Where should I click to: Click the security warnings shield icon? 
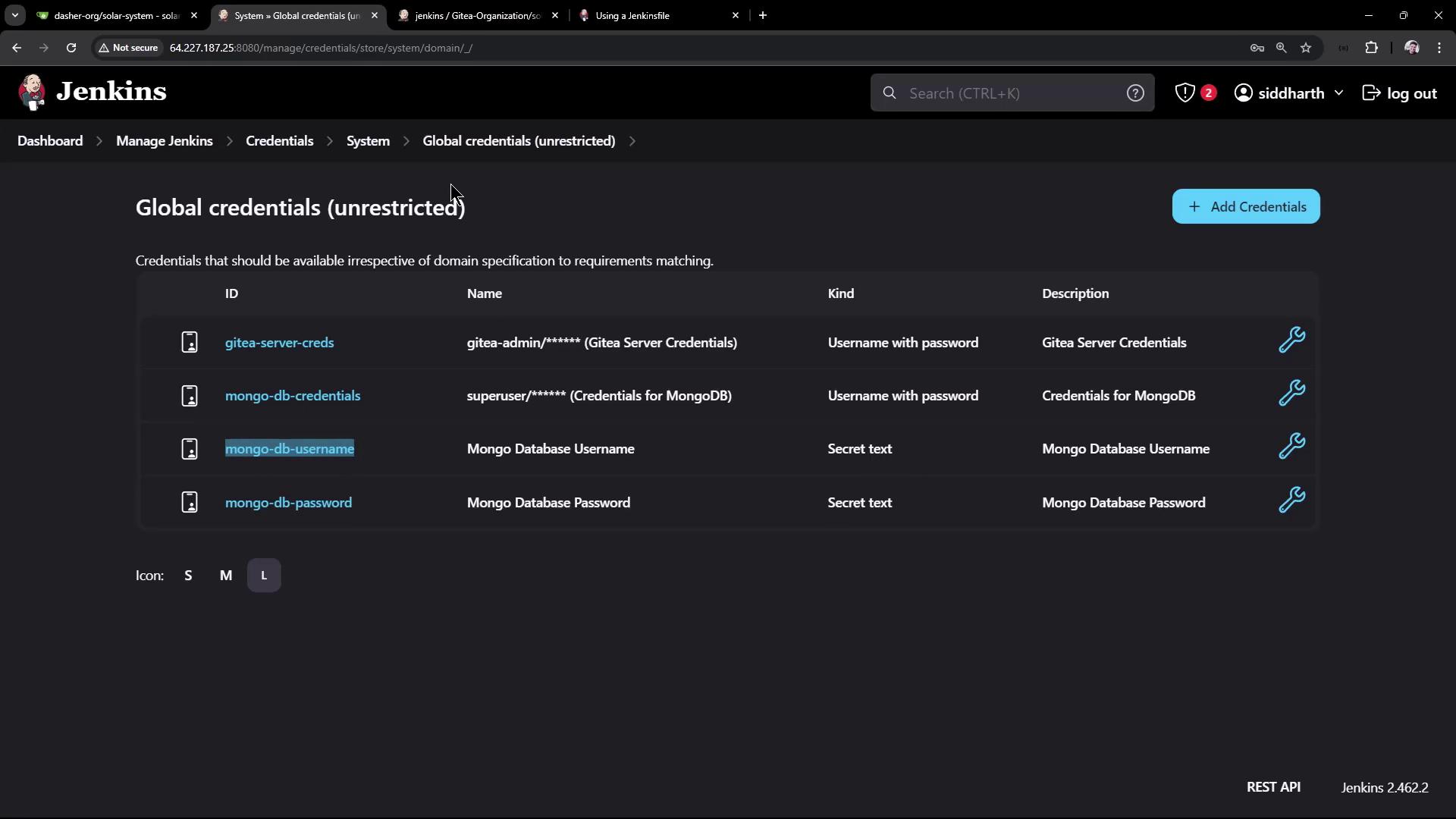[1185, 93]
